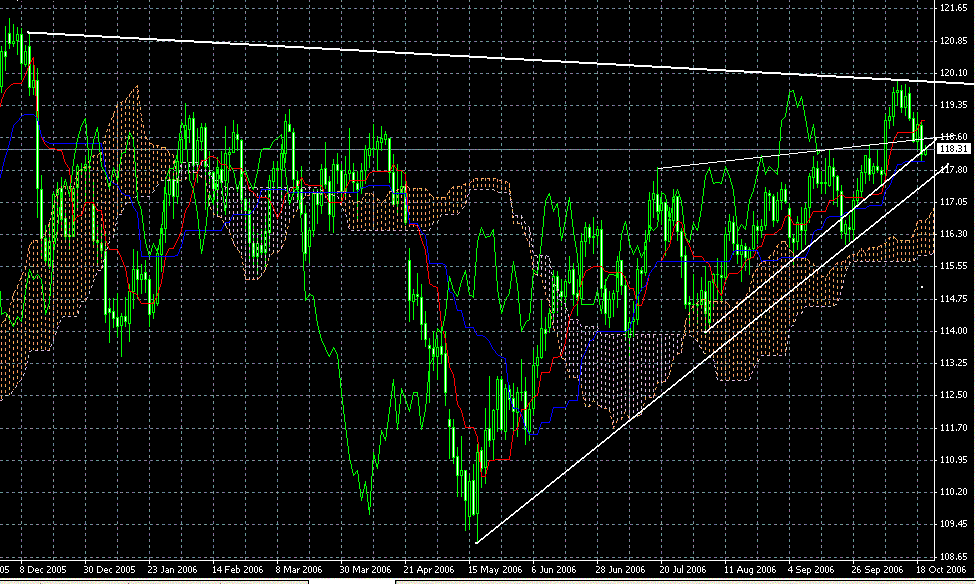The height and width of the screenshot is (584, 976).
Task: Click the 11 Aug 2006 date label
Action: point(750,570)
